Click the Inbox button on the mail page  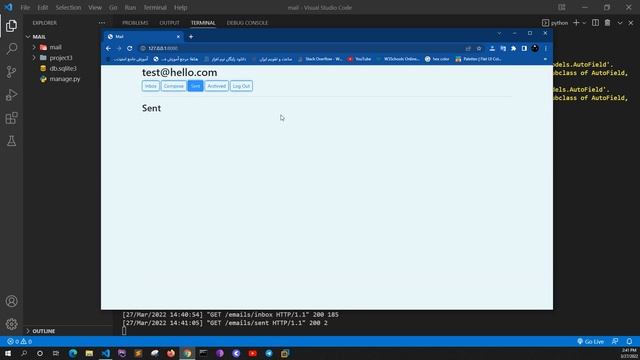[x=151, y=86]
